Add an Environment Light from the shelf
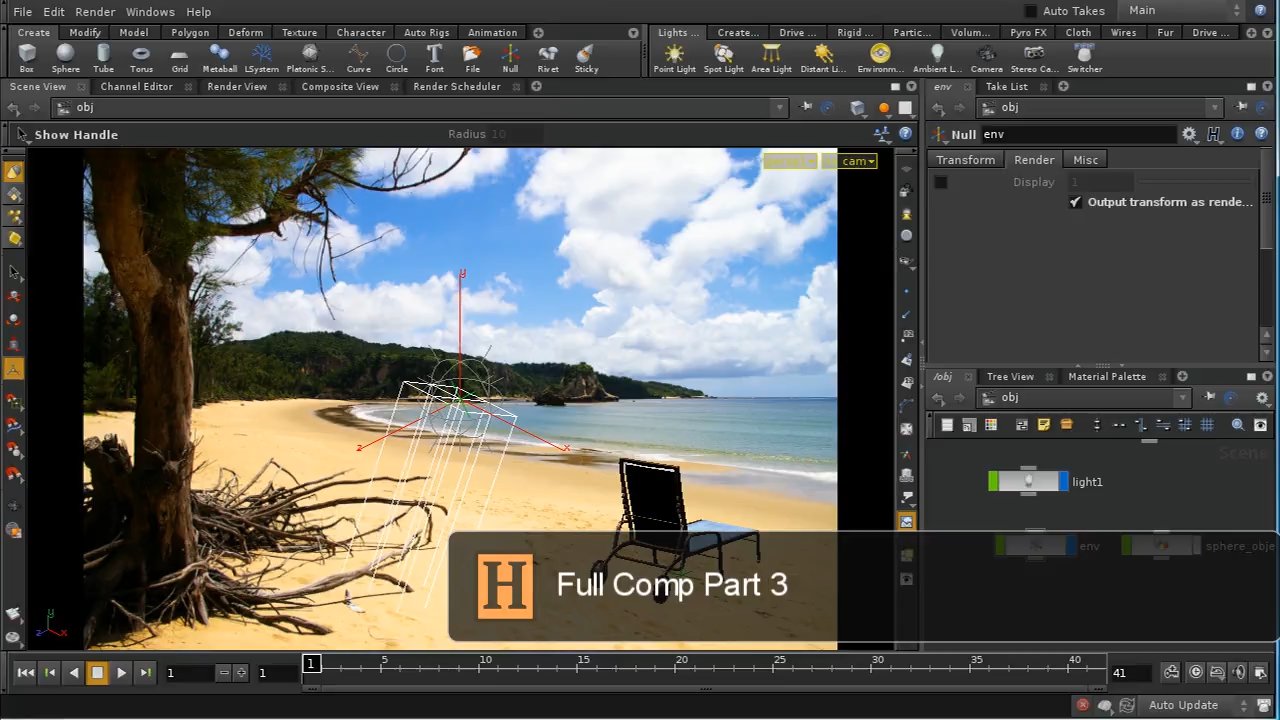This screenshot has width=1280, height=720. pos(879,57)
